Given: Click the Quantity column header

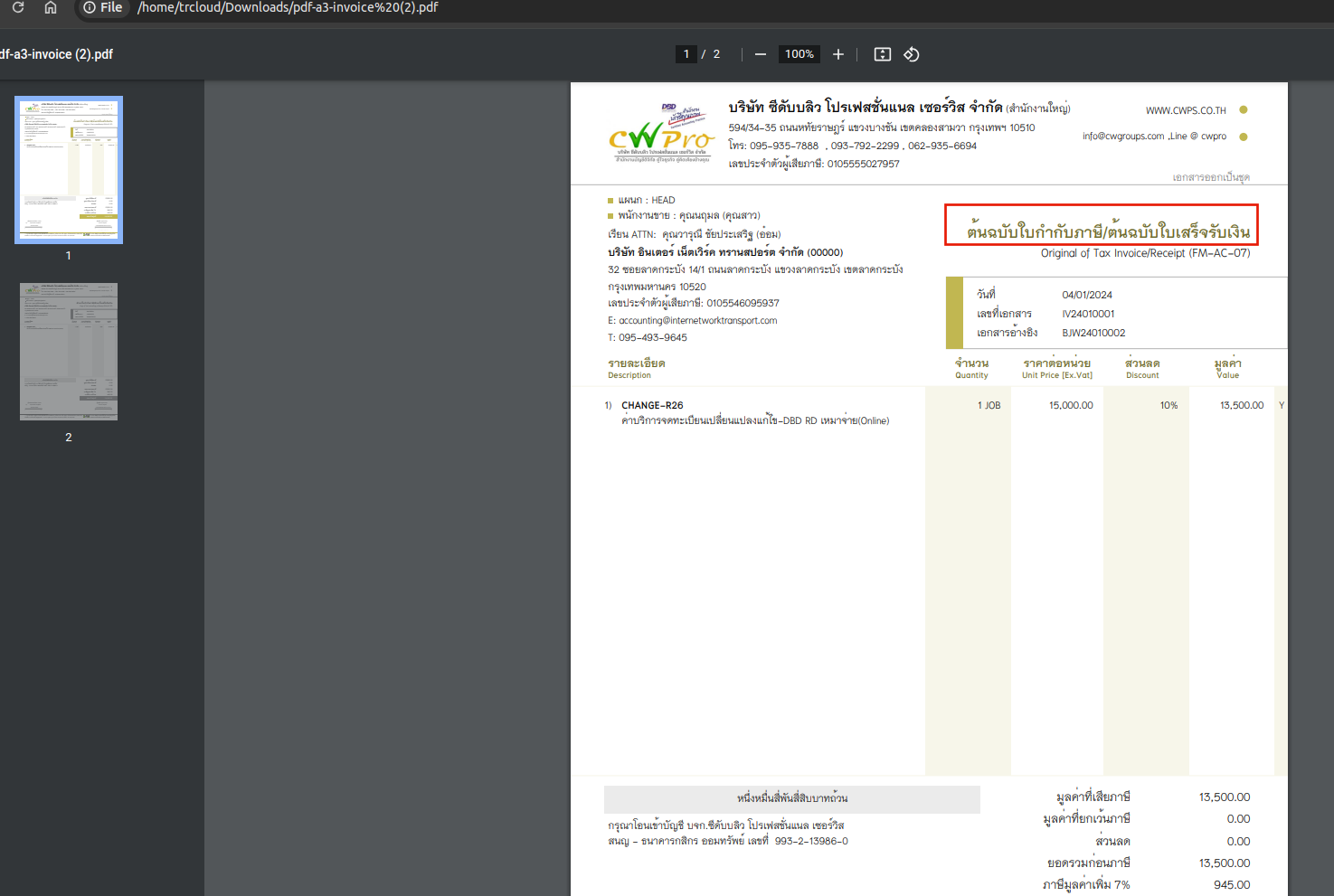Looking at the screenshot, I should (x=971, y=368).
